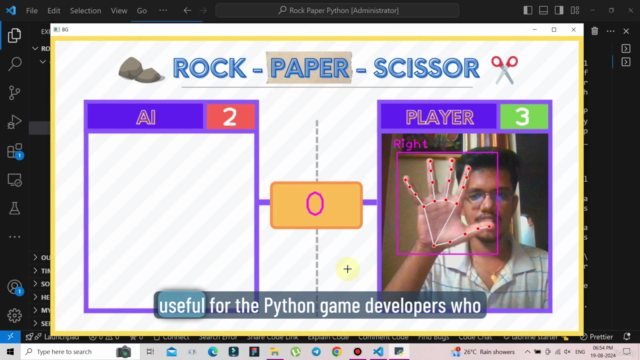640x360 pixels.
Task: Open the Manage gear settings
Action: click(14, 315)
